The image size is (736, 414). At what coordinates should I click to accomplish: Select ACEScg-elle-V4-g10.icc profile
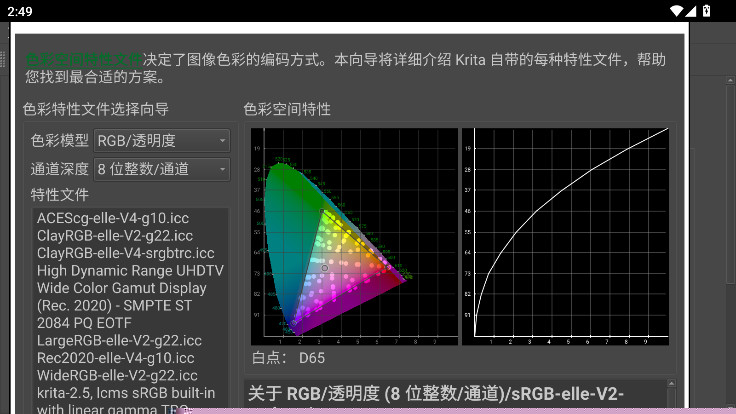[x=113, y=217]
